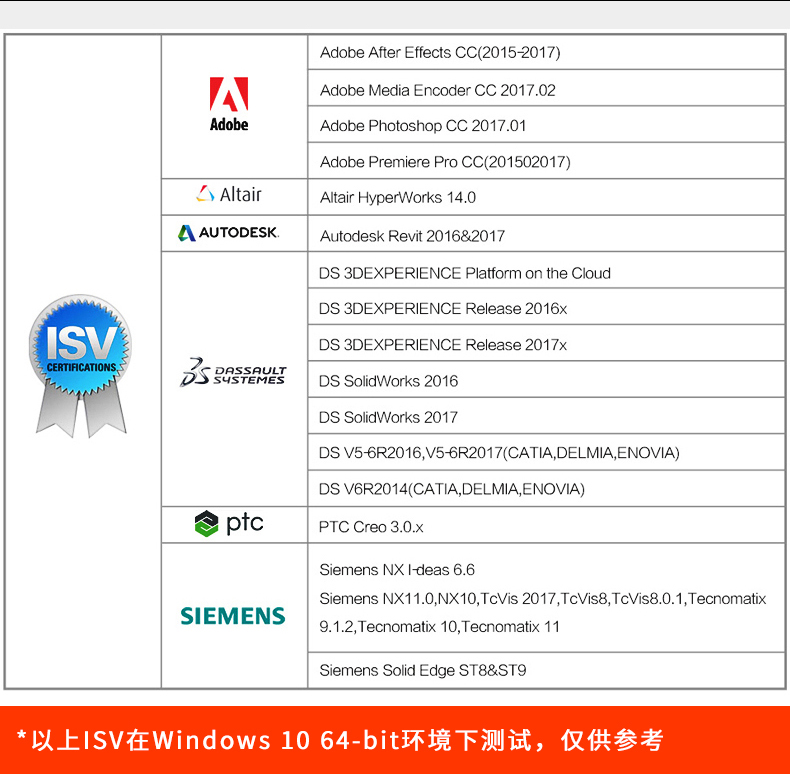Click the Autodesk logo
The image size is (790, 774).
click(228, 233)
